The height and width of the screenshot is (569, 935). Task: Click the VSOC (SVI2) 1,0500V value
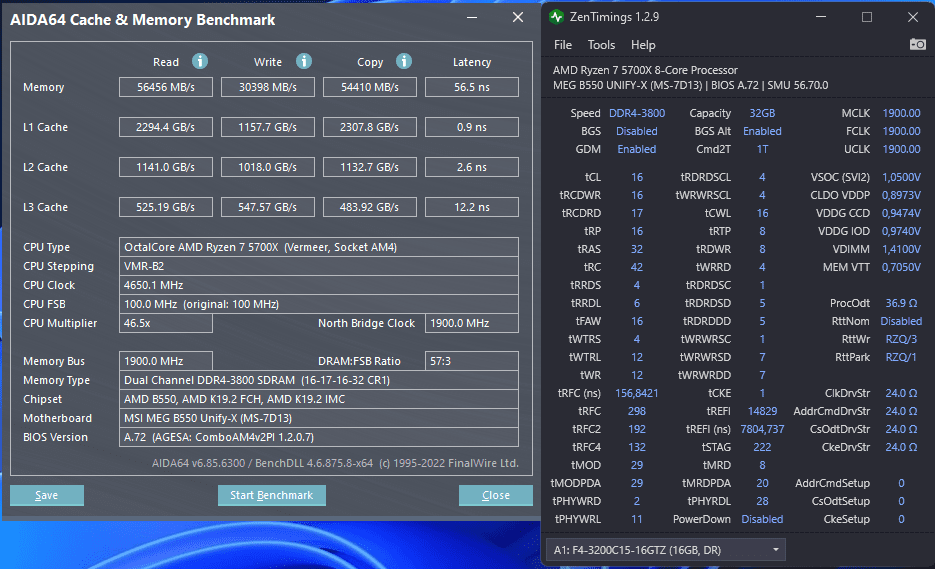[x=901, y=177]
